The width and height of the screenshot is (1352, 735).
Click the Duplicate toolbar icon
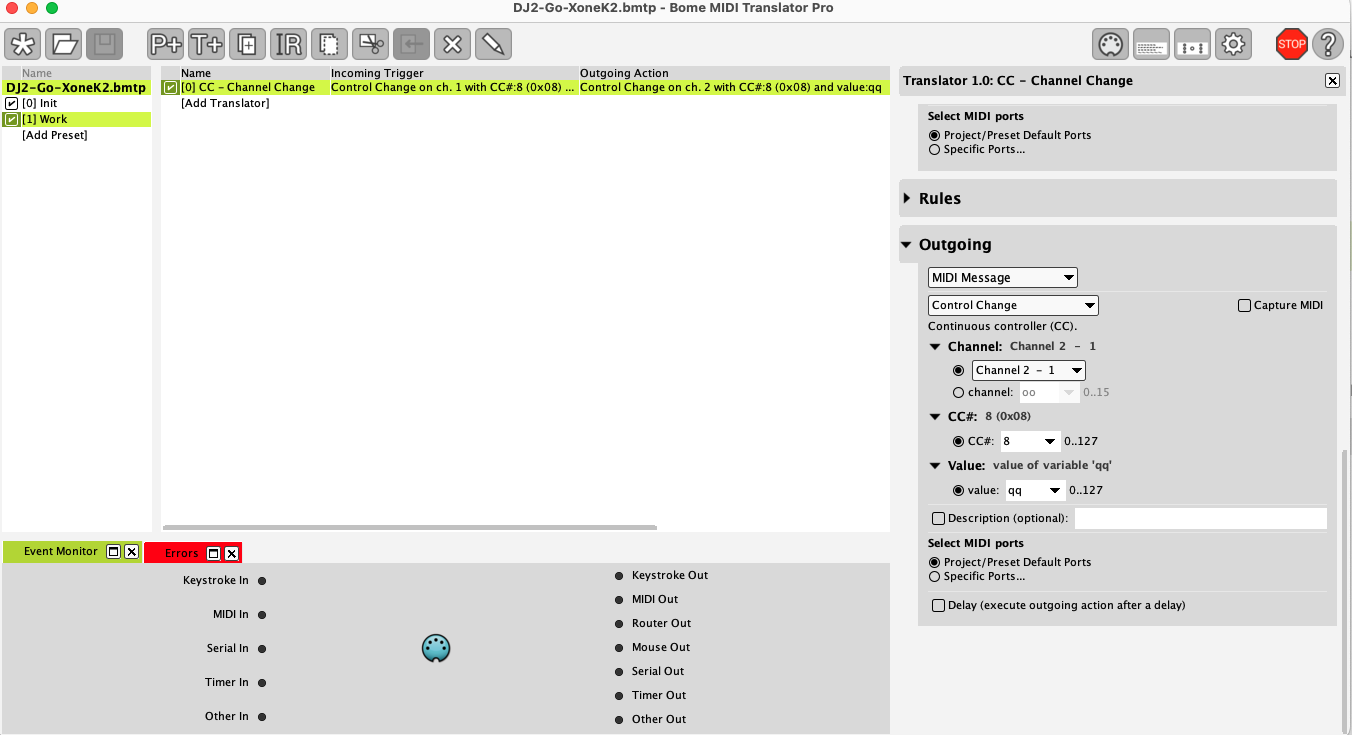coord(247,44)
